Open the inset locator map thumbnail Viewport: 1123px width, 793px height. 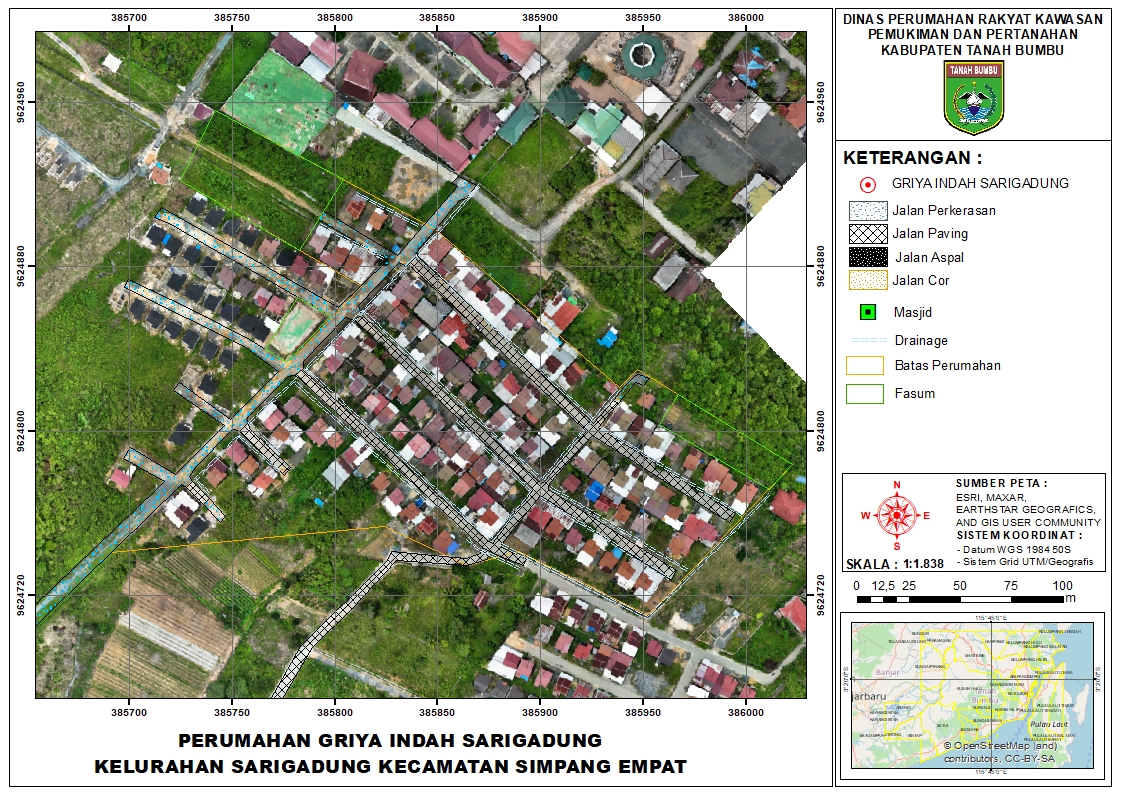[x=972, y=694]
